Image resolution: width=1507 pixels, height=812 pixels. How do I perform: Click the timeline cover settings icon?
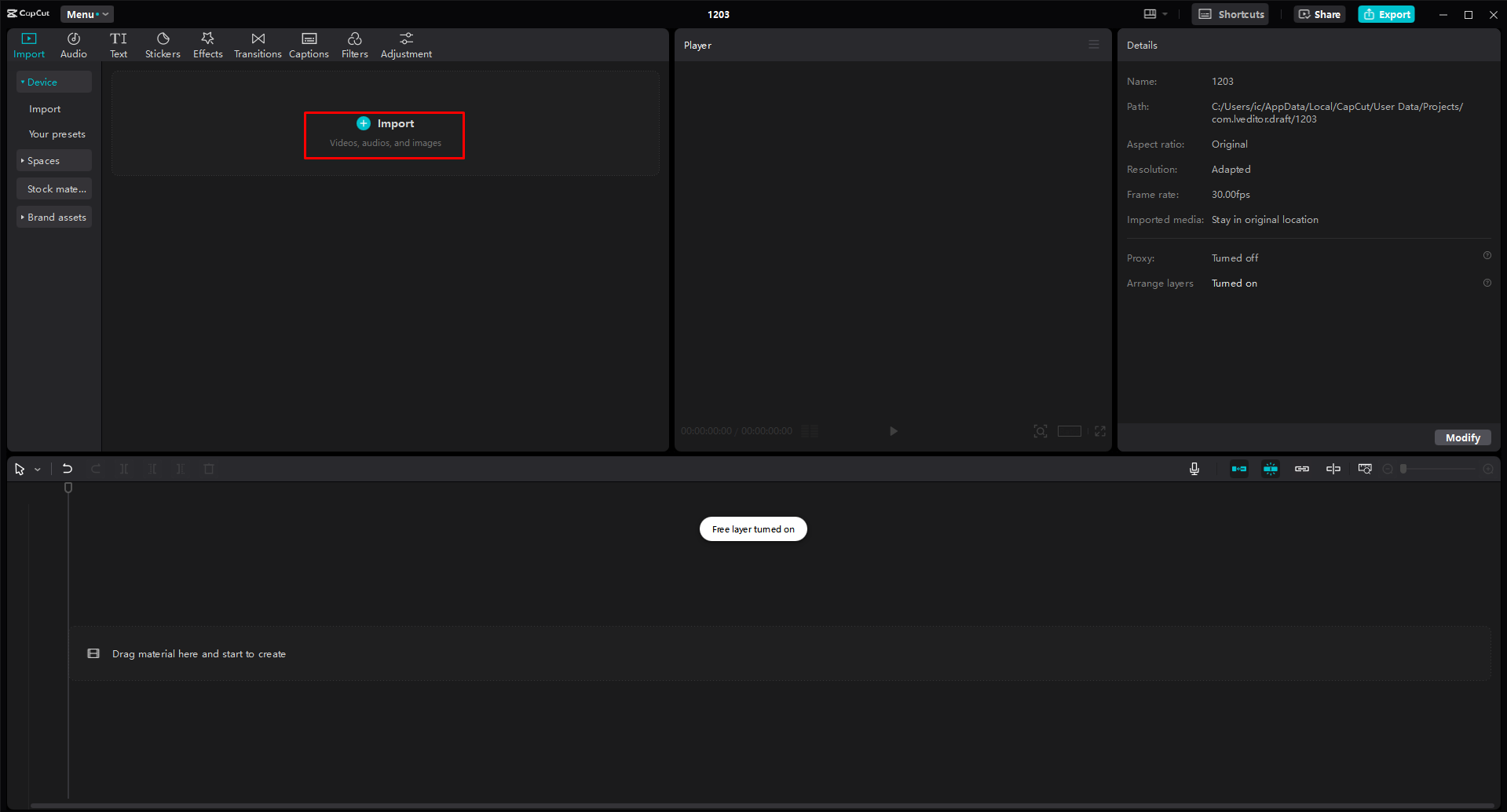click(x=1365, y=469)
